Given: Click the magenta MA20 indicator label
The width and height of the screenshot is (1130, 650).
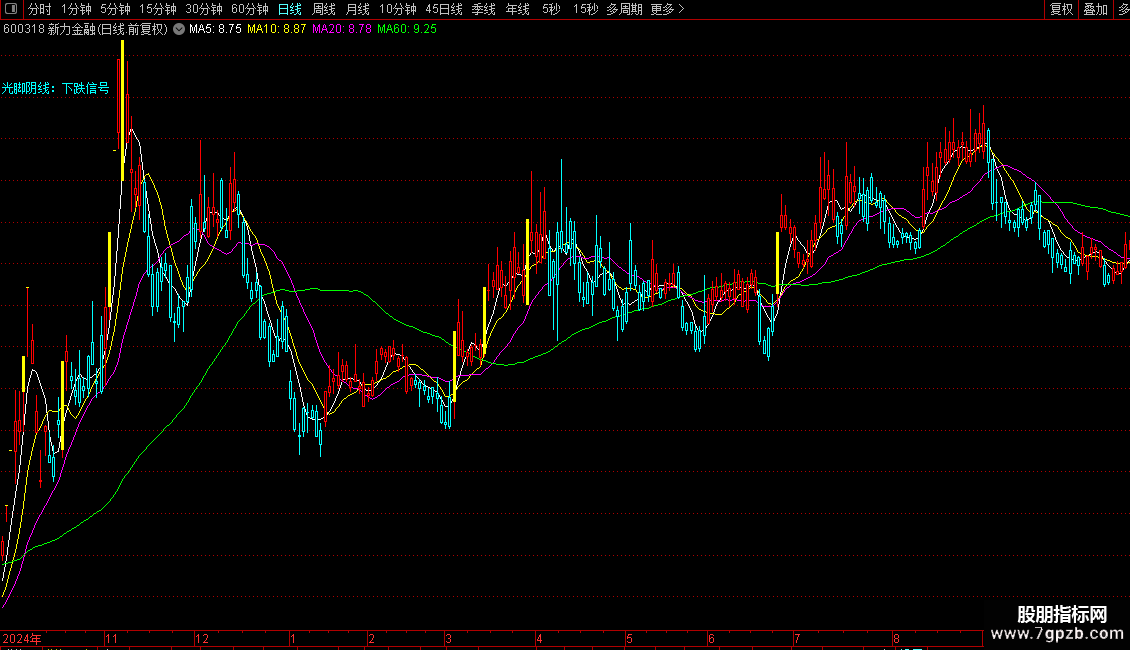Looking at the screenshot, I should pyautogui.click(x=342, y=29).
